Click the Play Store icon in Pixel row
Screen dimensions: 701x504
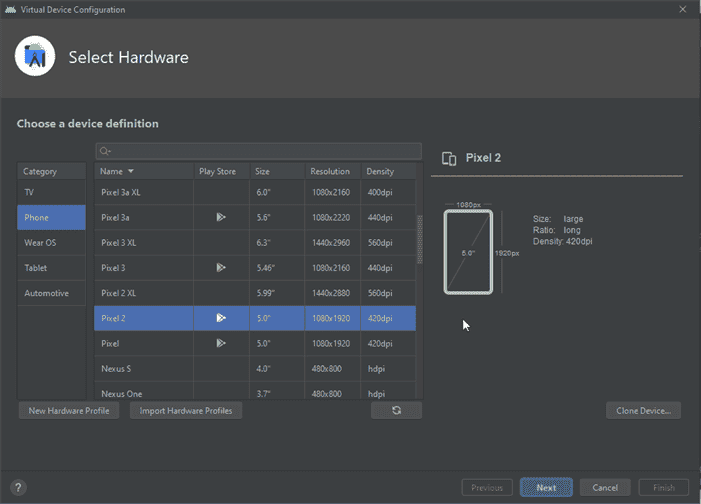click(221, 343)
